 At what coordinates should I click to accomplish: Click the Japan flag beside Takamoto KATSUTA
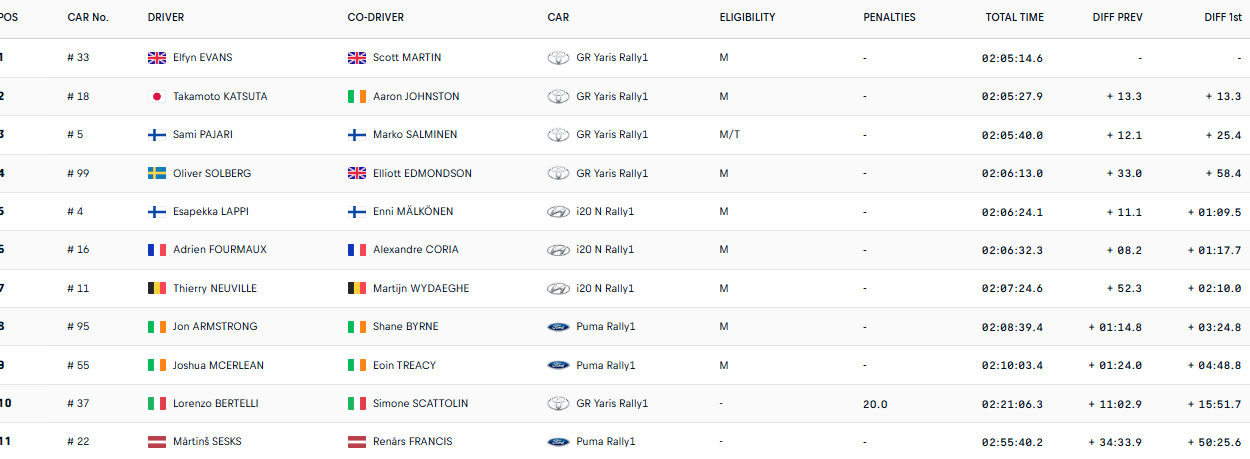[x=156, y=97]
